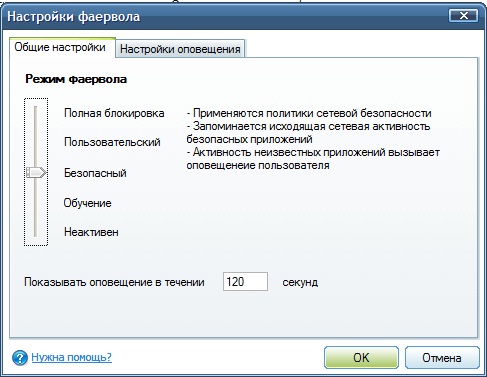
Task: Switch to the Общие настройки tab
Action: click(x=60, y=47)
